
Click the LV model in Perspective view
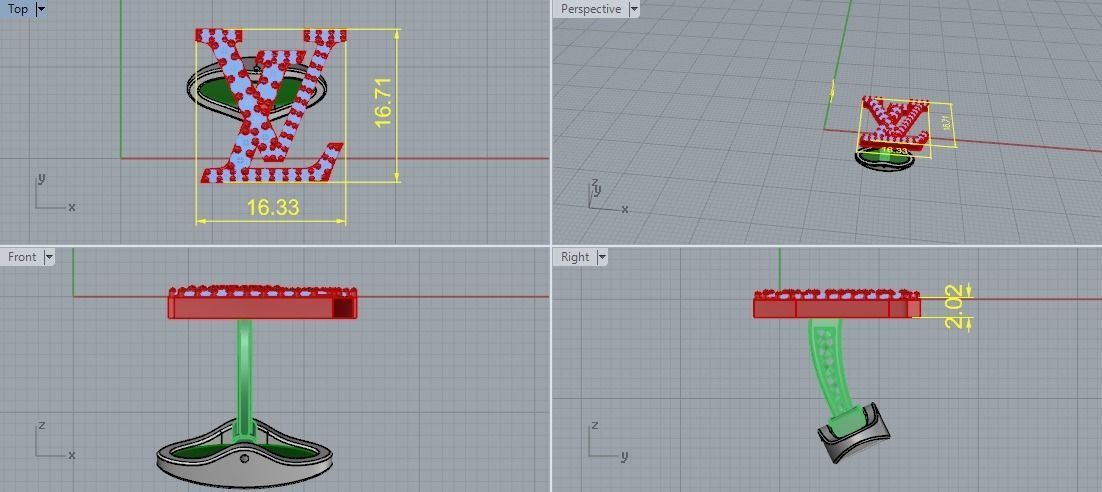click(x=894, y=123)
